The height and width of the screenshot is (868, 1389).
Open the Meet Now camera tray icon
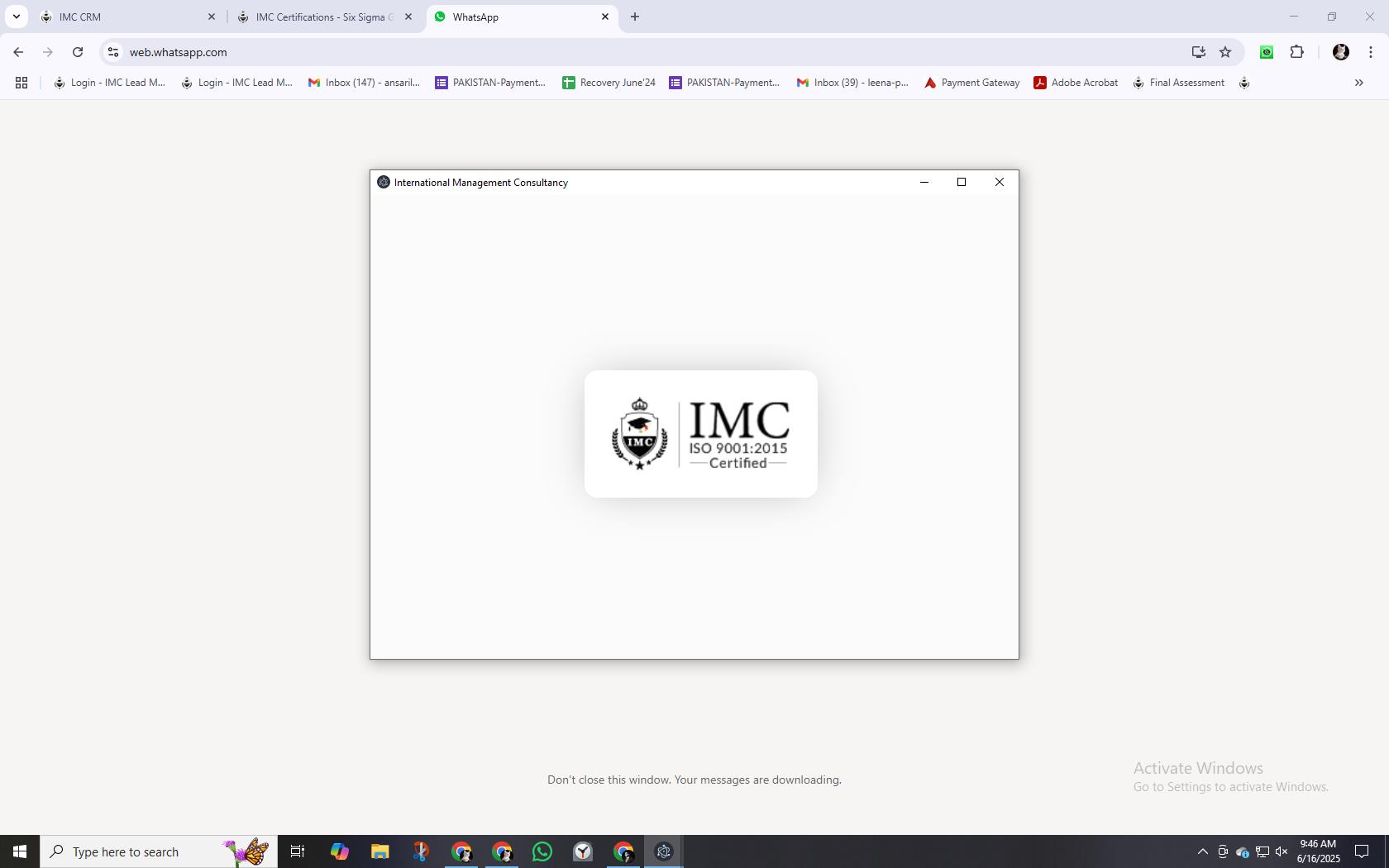tap(1223, 851)
